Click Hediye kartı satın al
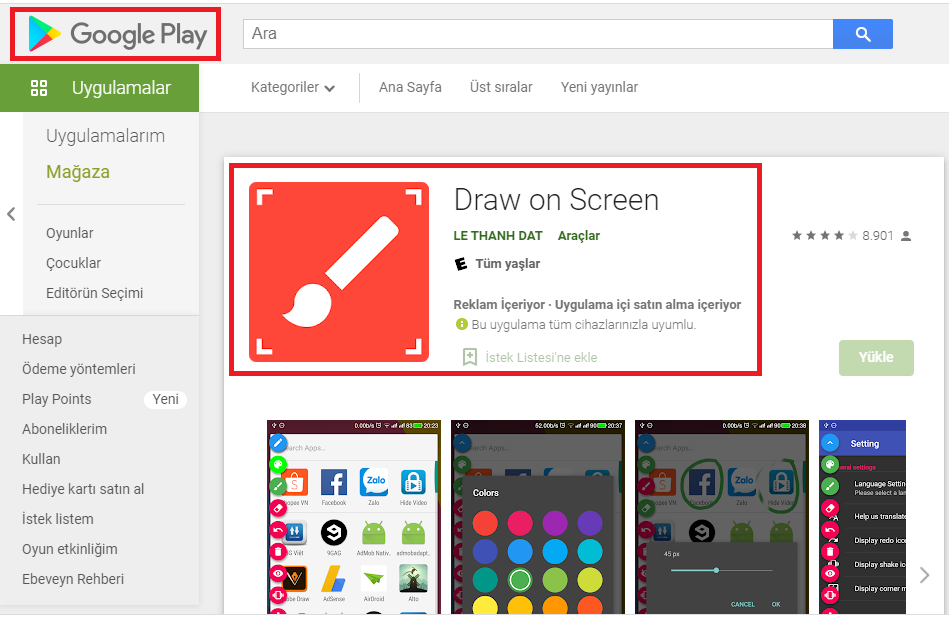949x621 pixels. tap(83, 489)
